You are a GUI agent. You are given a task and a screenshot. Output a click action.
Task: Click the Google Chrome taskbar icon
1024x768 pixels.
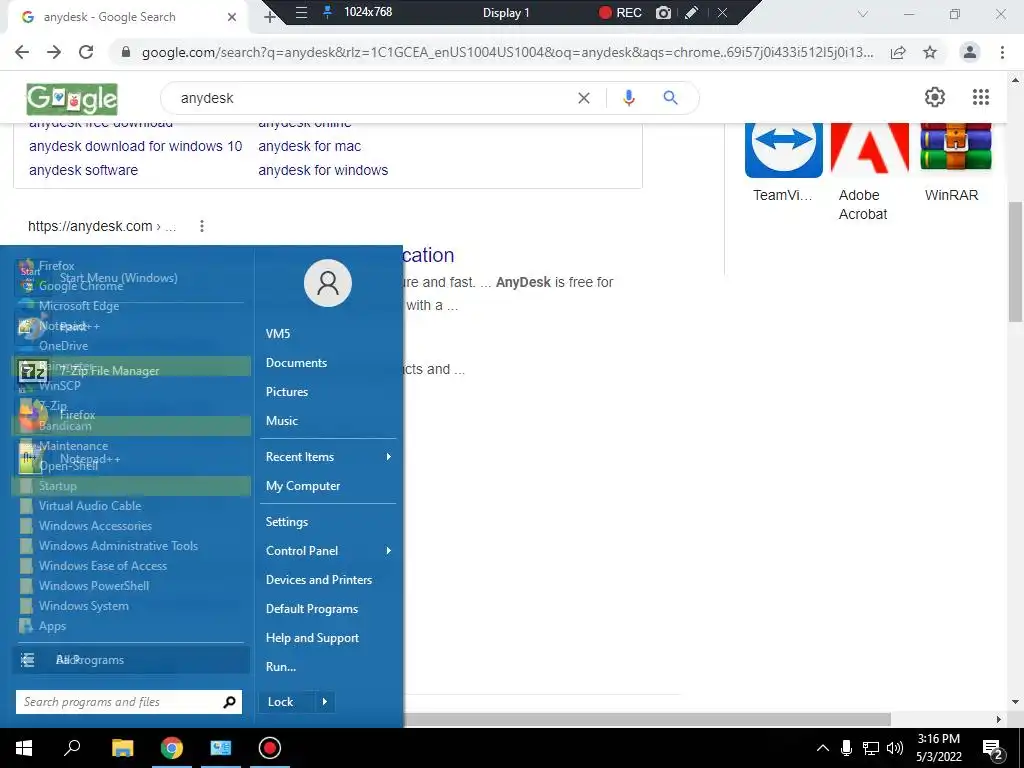point(172,748)
